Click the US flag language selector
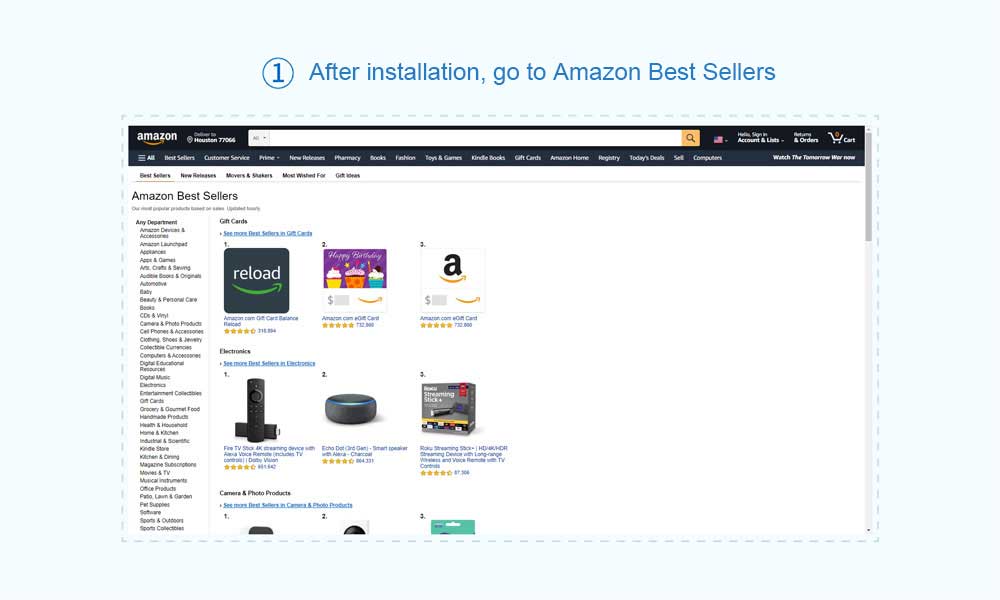 pos(720,140)
